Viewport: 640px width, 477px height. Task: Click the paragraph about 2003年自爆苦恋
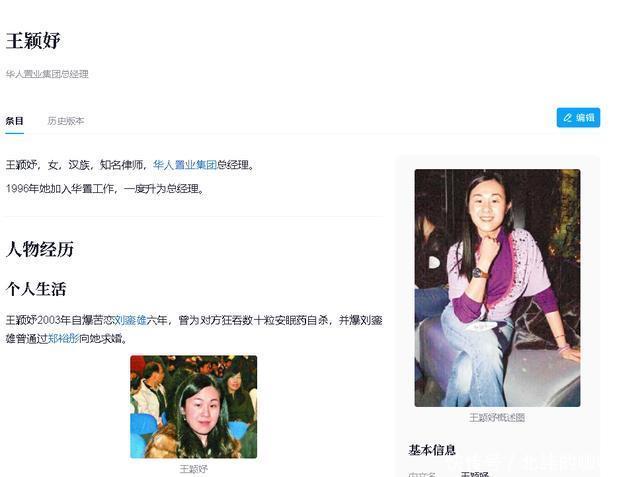(194, 329)
